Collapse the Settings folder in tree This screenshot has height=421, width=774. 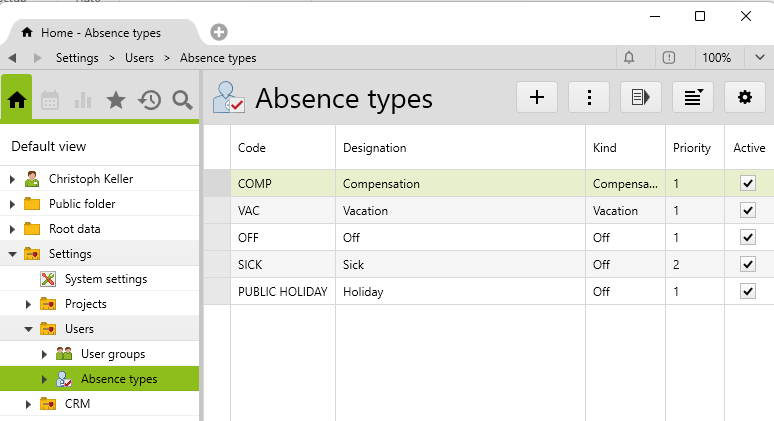13,254
